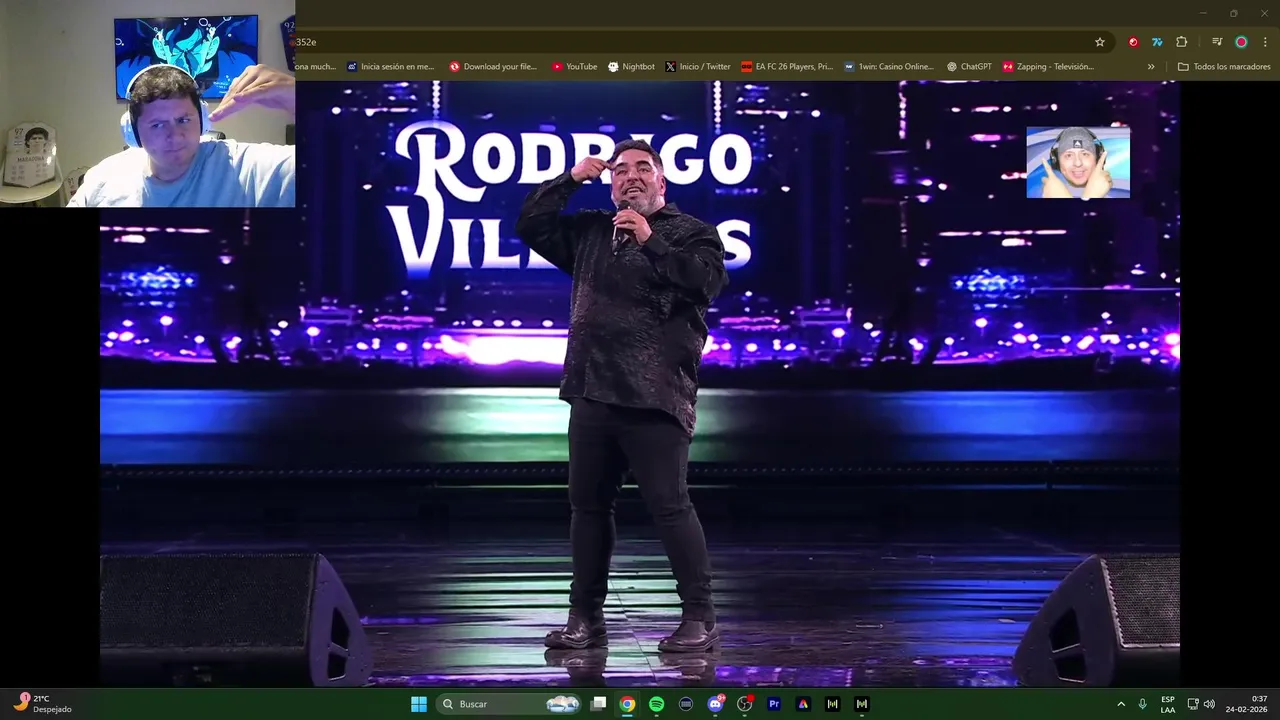Click the microphone tray icon
The width and height of the screenshot is (1280, 720).
pos(1142,704)
